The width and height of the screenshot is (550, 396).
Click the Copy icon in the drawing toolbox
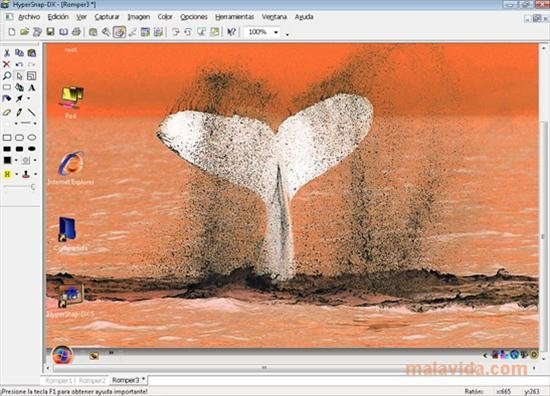[x=19, y=53]
